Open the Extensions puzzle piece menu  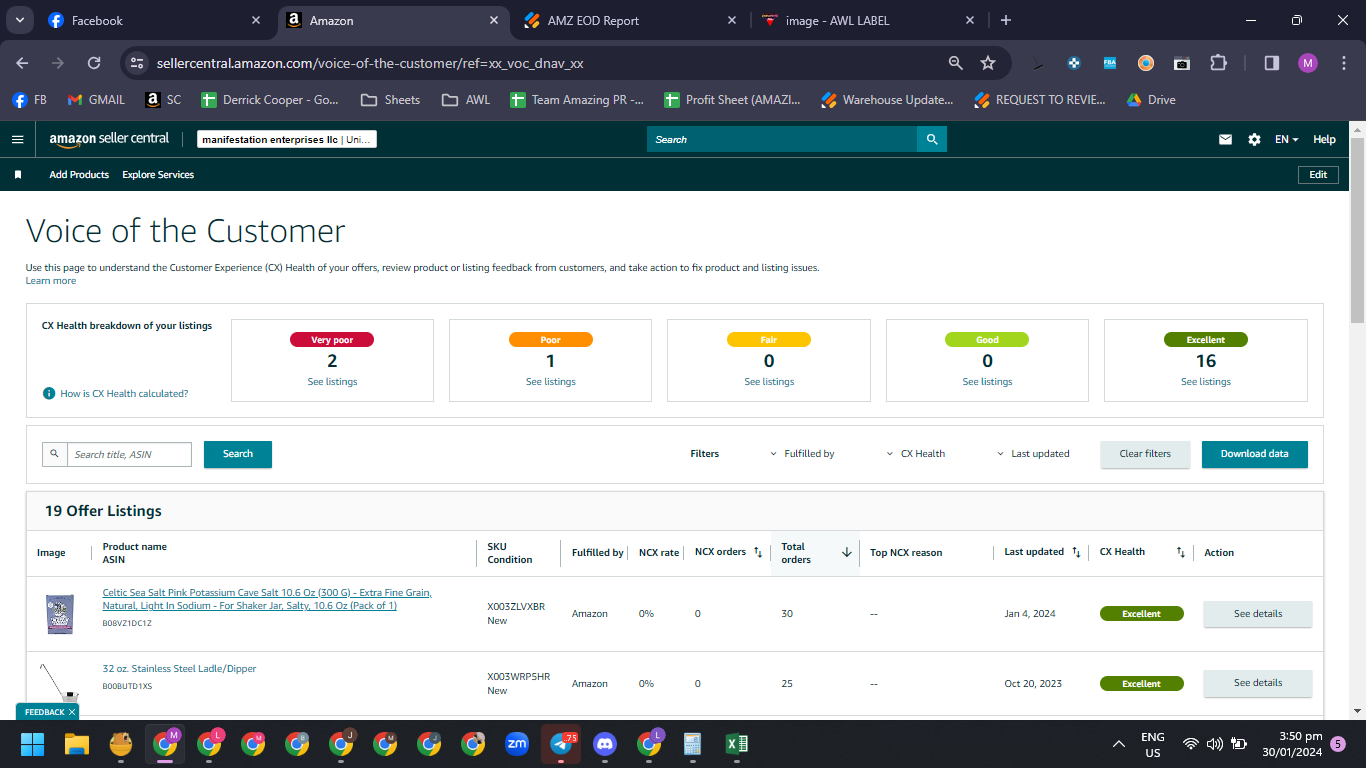pyautogui.click(x=1218, y=63)
